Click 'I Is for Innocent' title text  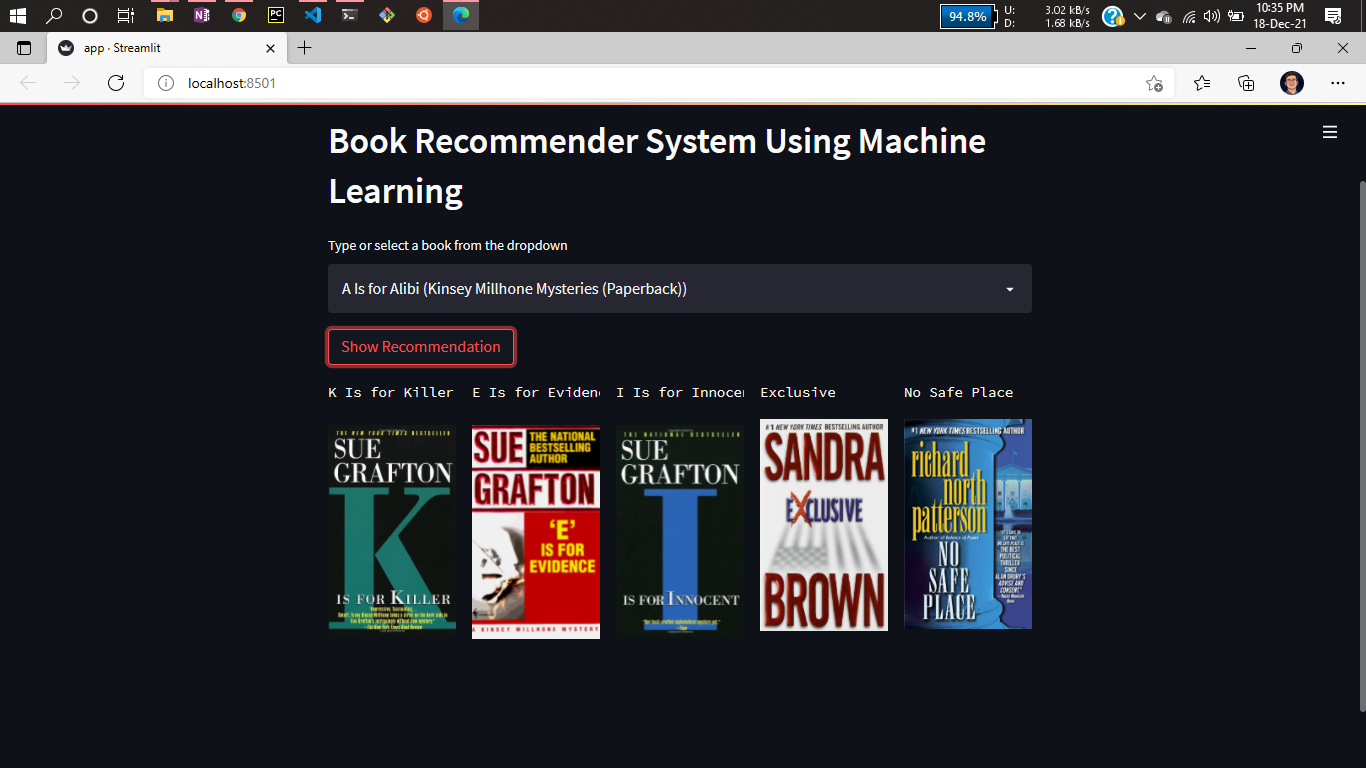tap(680, 392)
